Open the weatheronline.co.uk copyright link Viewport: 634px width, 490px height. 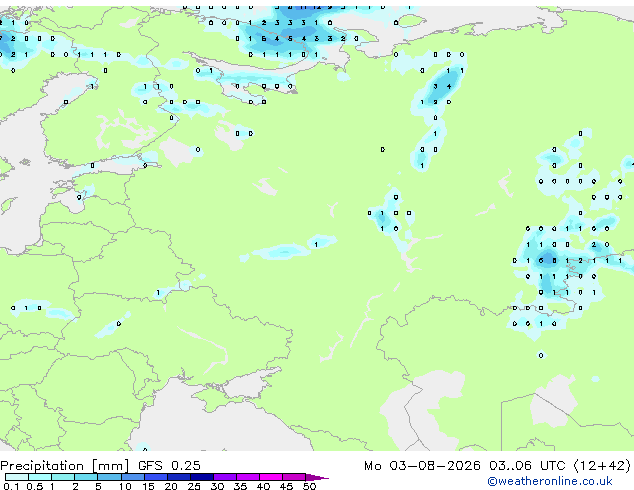tap(550, 481)
